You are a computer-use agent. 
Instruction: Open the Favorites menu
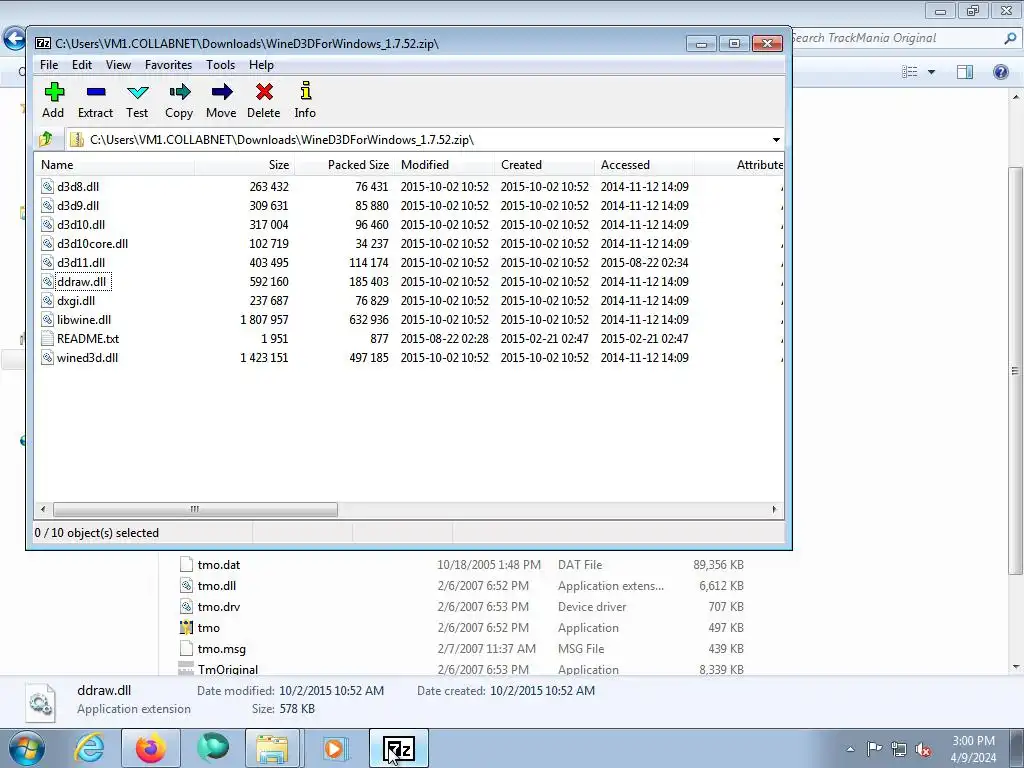click(x=168, y=65)
